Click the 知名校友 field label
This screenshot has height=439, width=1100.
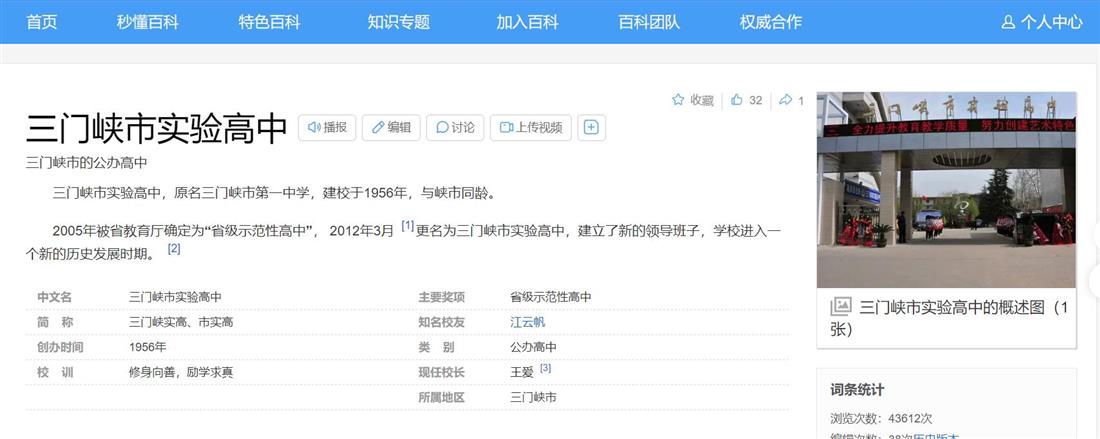tap(442, 323)
